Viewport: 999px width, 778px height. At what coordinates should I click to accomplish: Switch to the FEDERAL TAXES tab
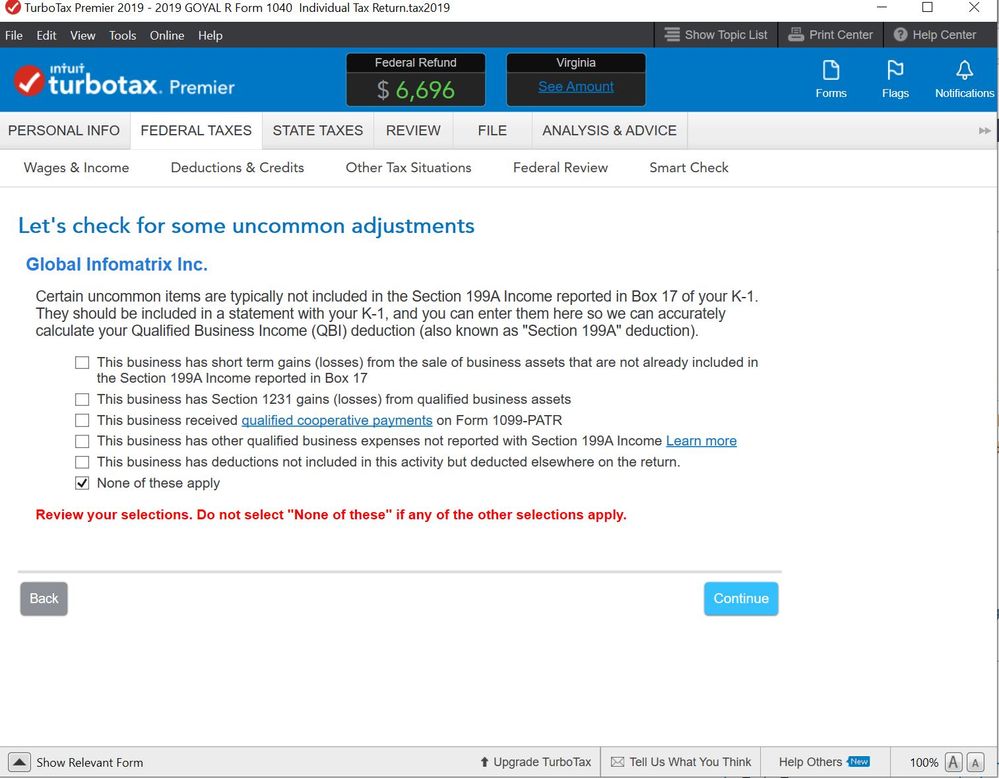(x=196, y=131)
